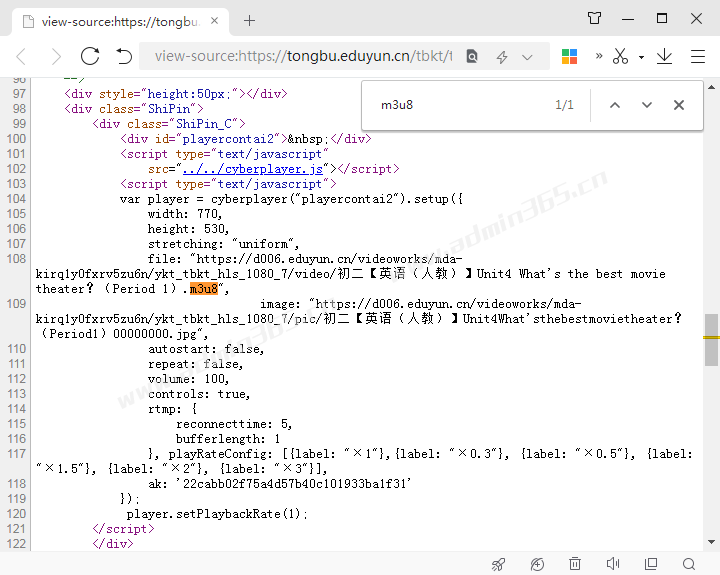Click the scrollbar up arrow

pyautogui.click(x=711, y=87)
